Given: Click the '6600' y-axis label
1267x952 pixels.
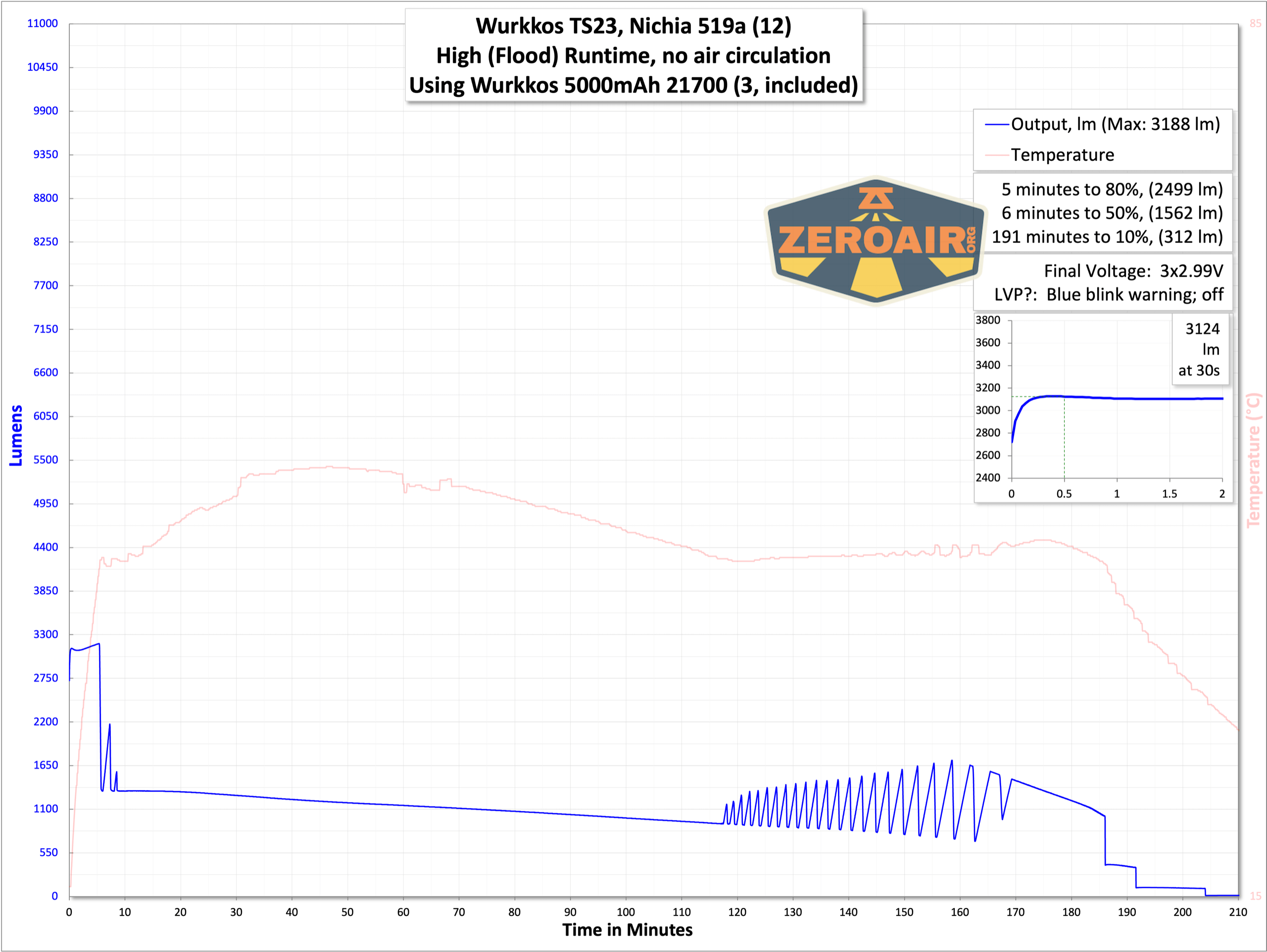Looking at the screenshot, I should [x=45, y=372].
